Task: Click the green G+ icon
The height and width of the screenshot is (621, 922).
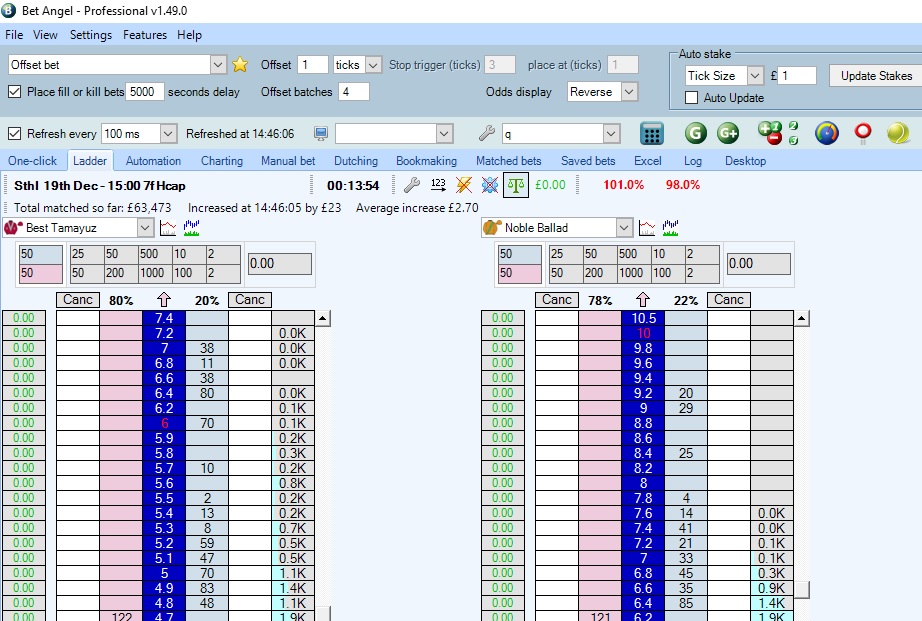Action: click(x=728, y=133)
